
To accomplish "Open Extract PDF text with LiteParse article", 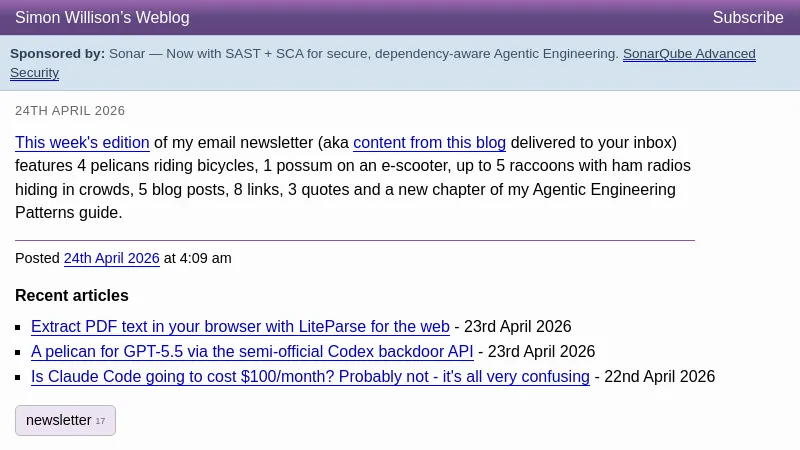I will [x=240, y=327].
